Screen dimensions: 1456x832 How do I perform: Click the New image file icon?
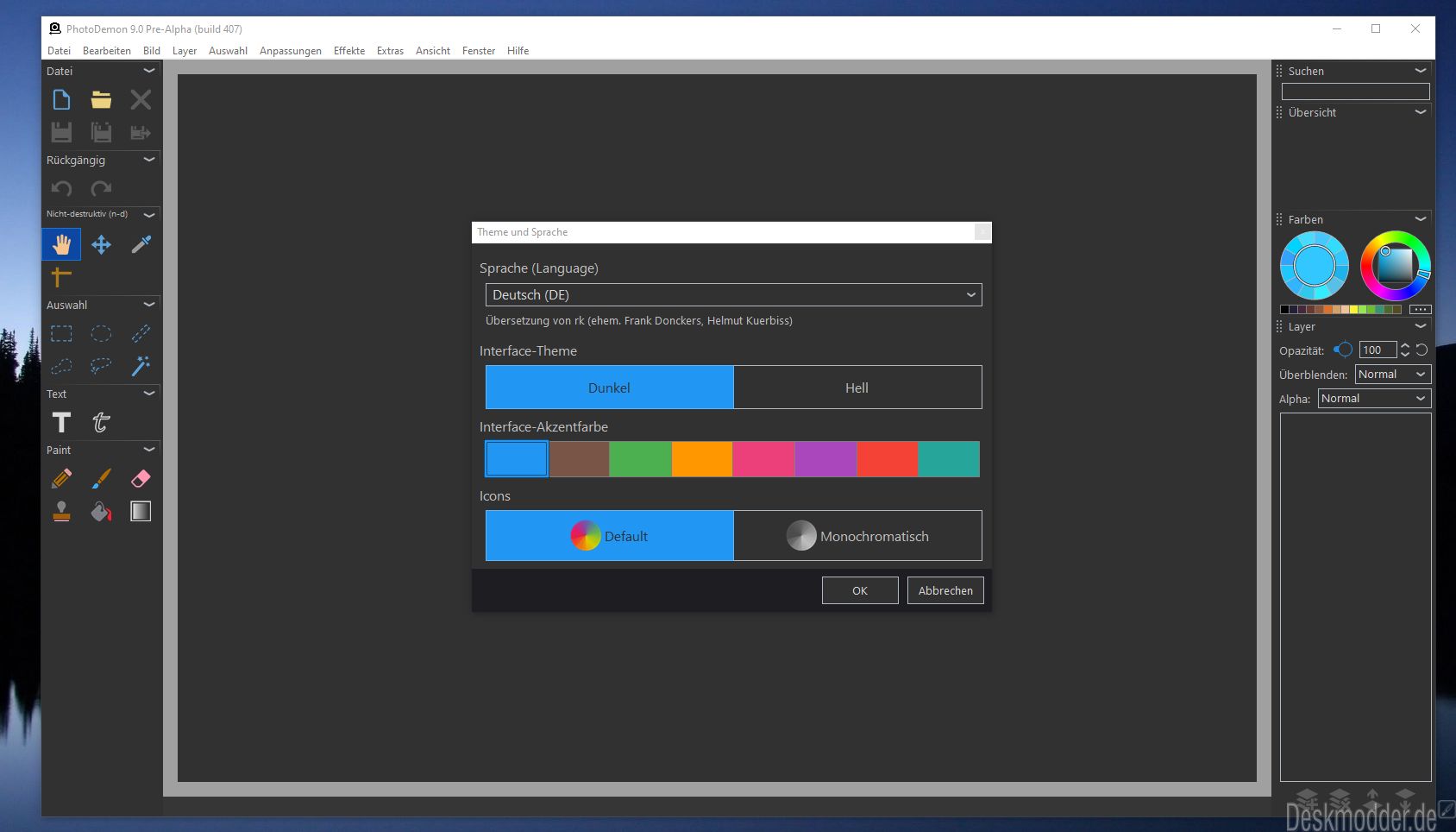click(x=61, y=100)
